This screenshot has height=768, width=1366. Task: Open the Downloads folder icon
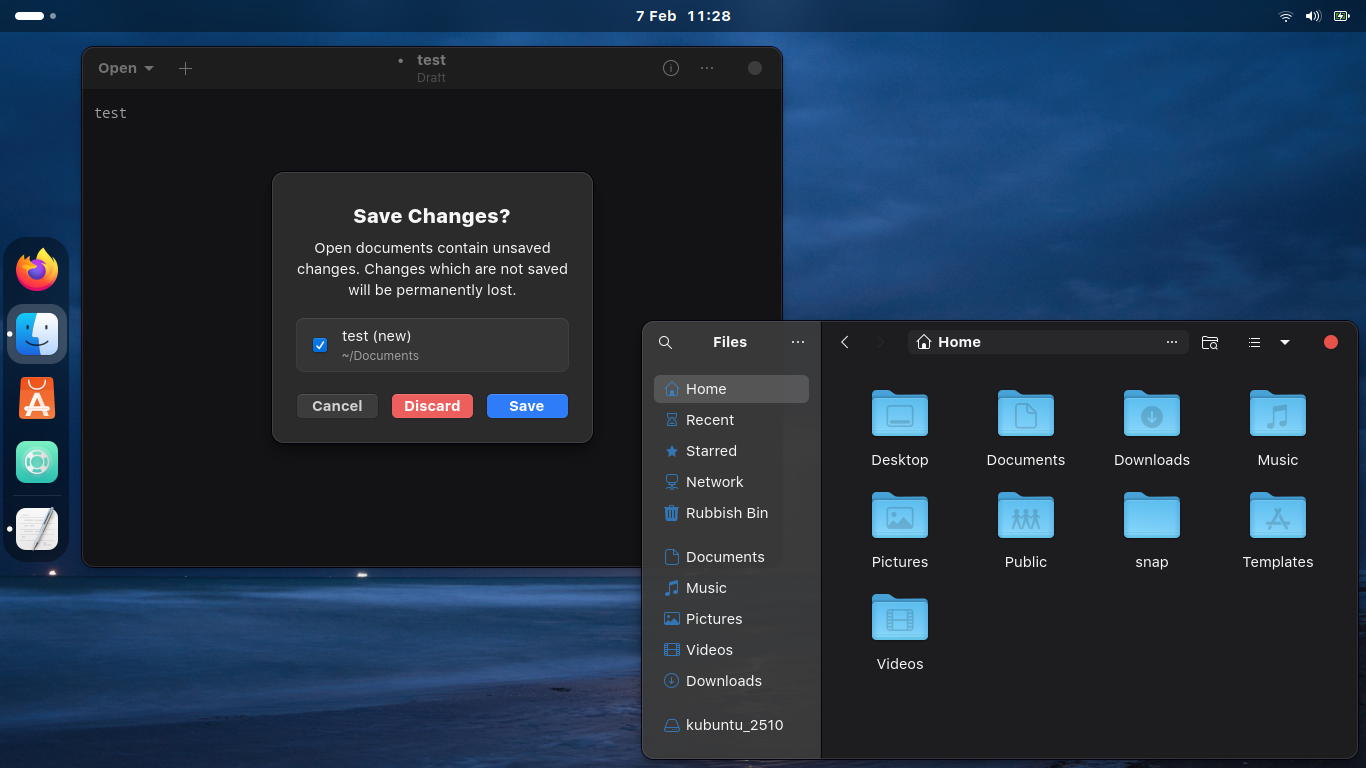coord(1151,414)
